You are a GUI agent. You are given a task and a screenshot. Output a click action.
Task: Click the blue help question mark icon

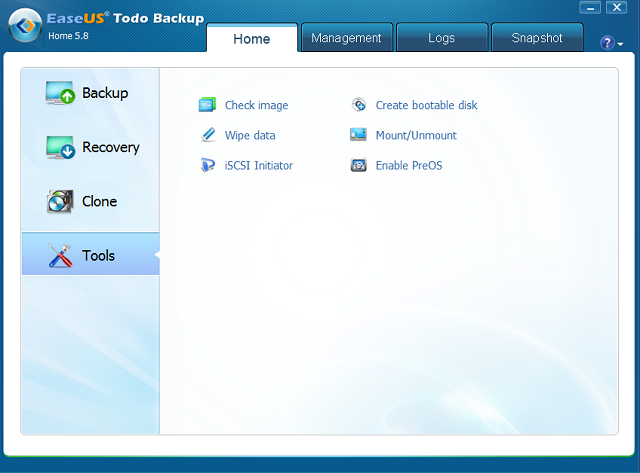(606, 43)
